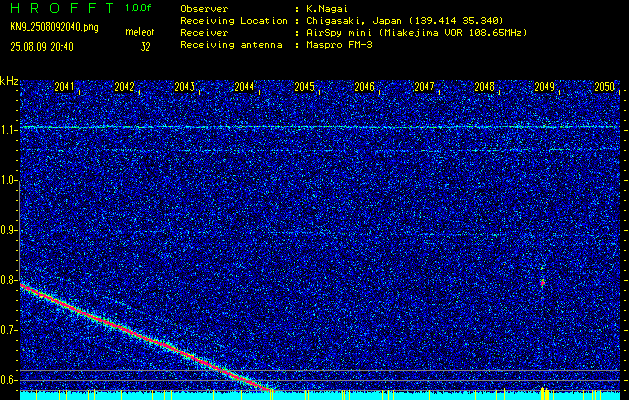Click the 2045 time marker
This screenshot has width=629, height=400.
click(304, 87)
